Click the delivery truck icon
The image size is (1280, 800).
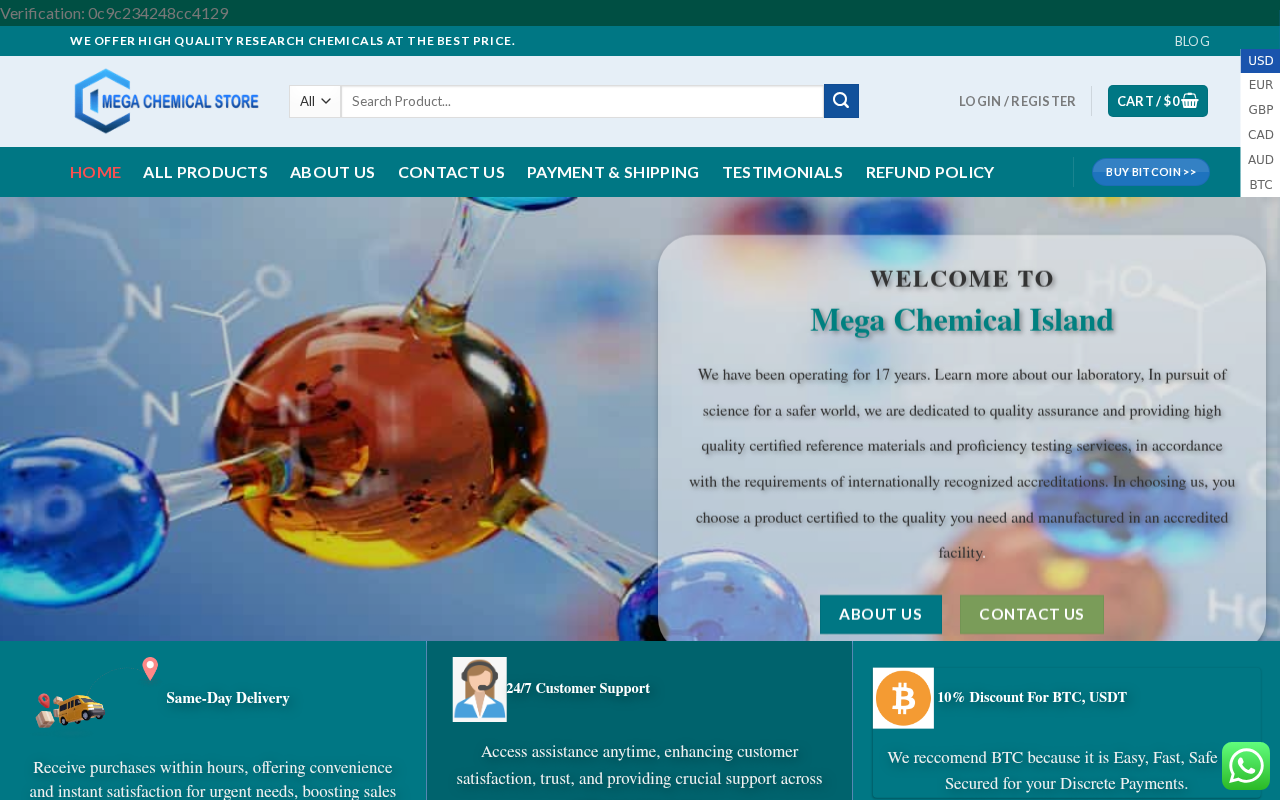pos(71,710)
